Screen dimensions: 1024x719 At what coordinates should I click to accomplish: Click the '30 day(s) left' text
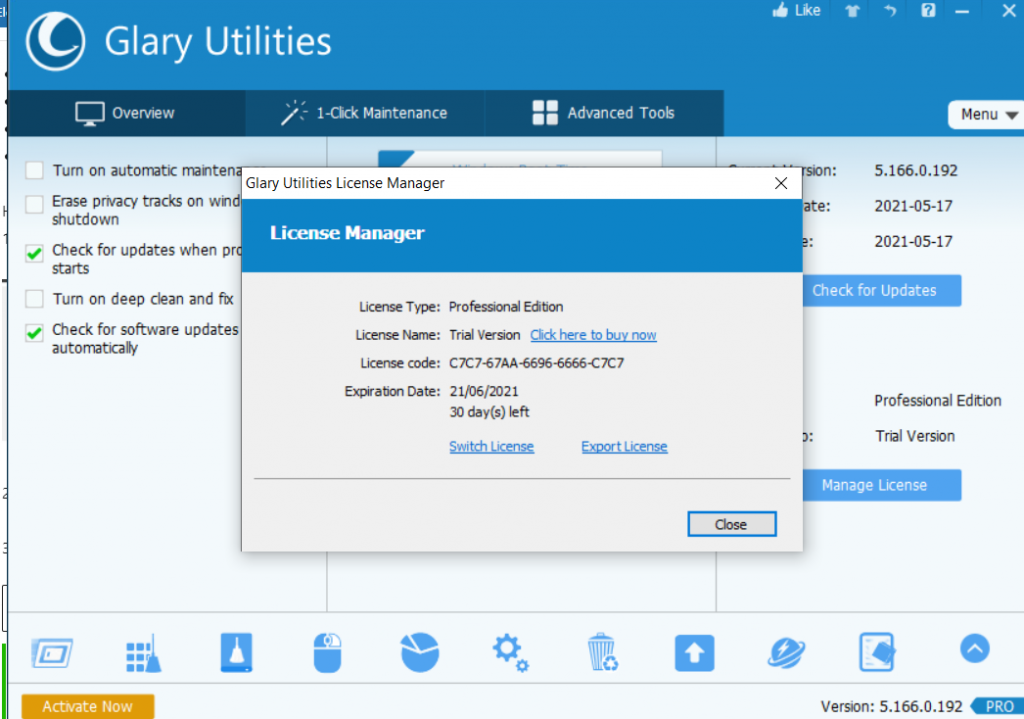point(489,412)
